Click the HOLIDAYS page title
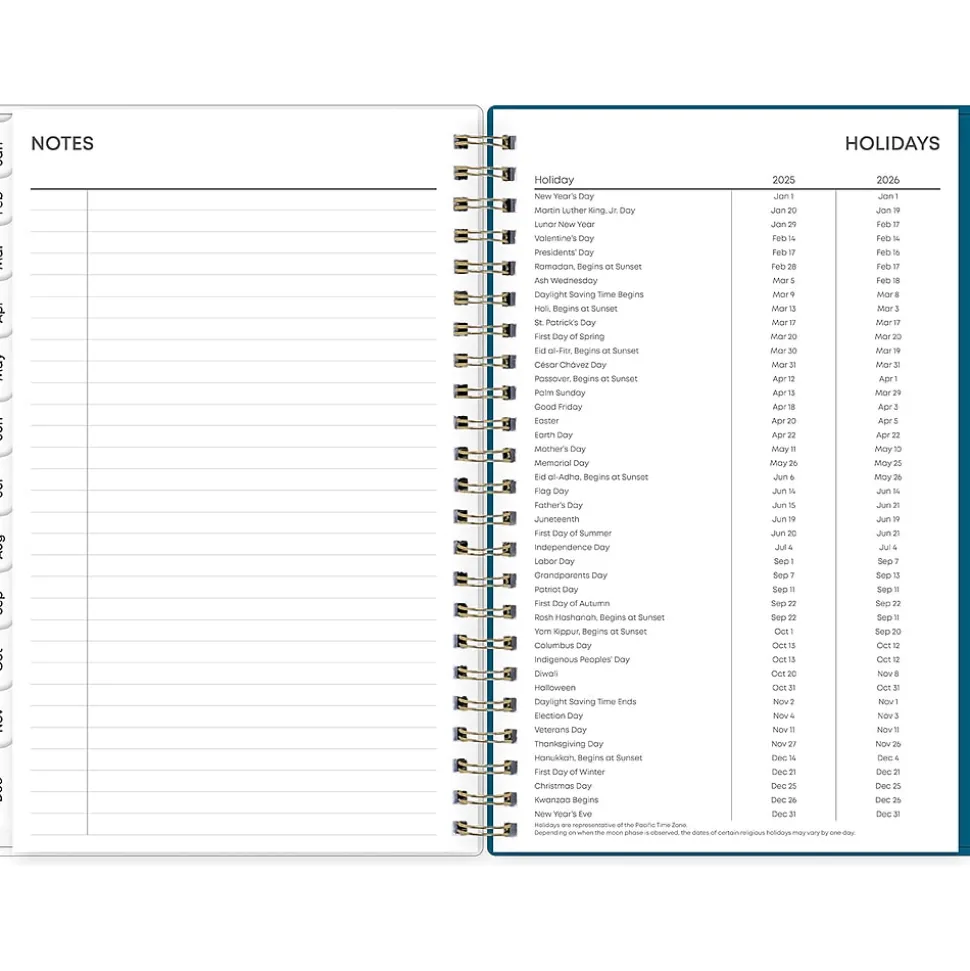 point(891,143)
